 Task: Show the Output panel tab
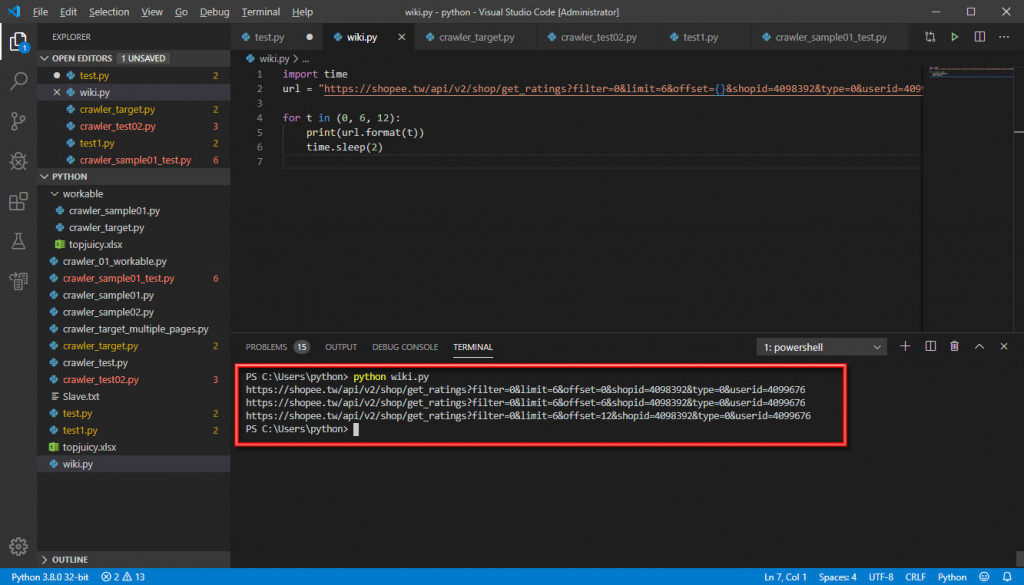(341, 347)
